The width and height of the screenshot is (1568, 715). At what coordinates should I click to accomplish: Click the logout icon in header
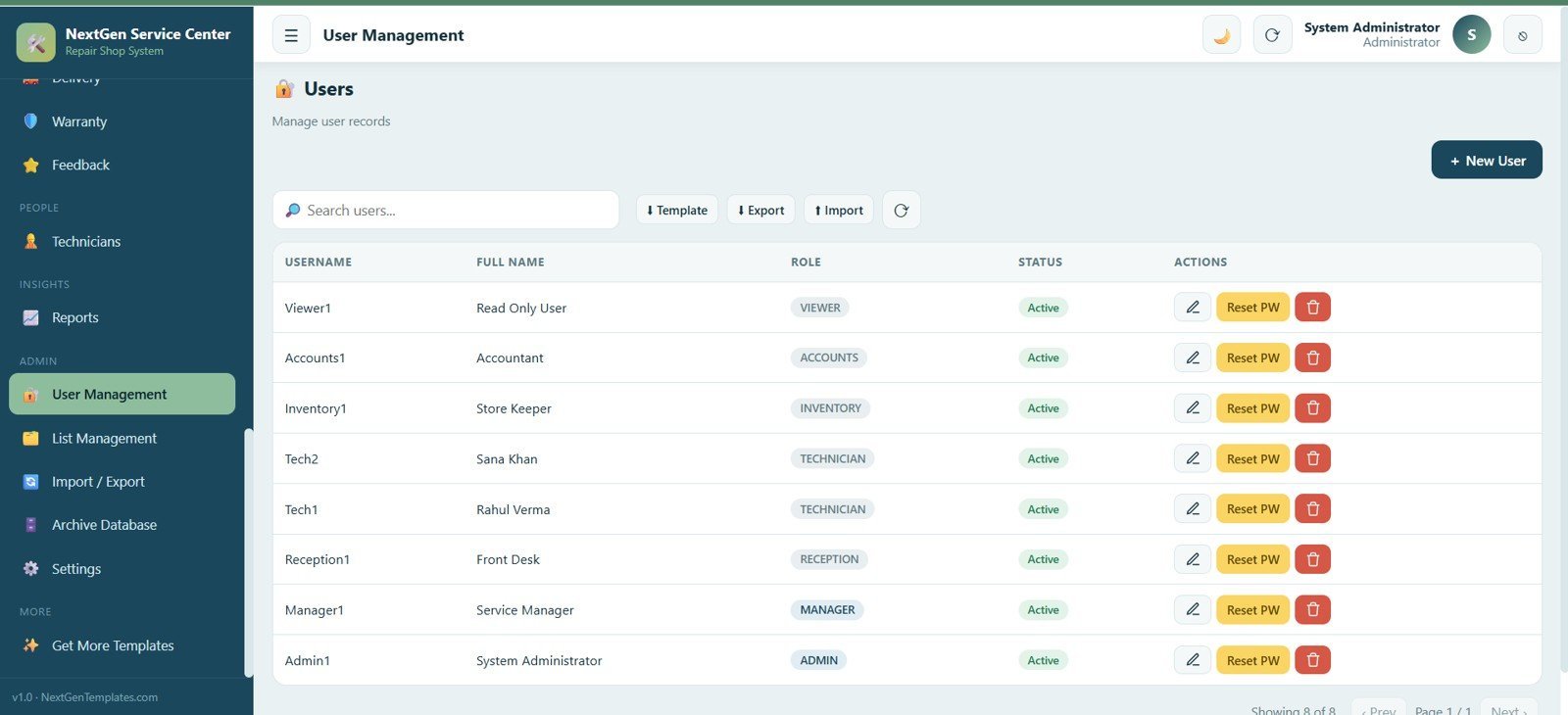1522,35
